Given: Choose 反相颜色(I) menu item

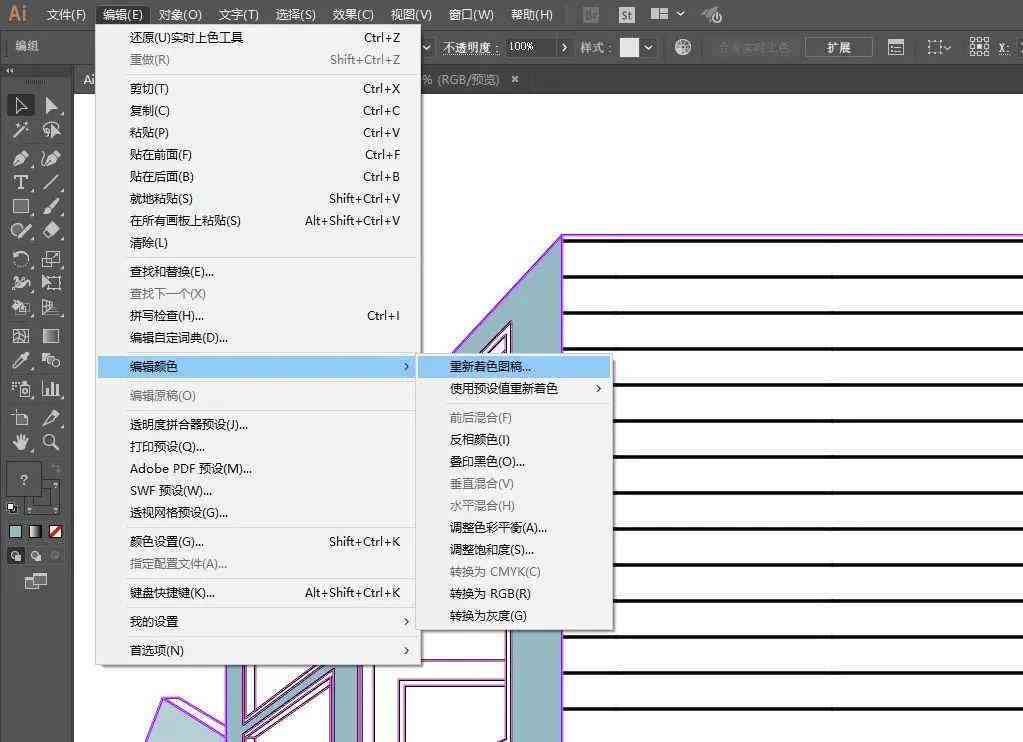Looking at the screenshot, I should pyautogui.click(x=515, y=439).
